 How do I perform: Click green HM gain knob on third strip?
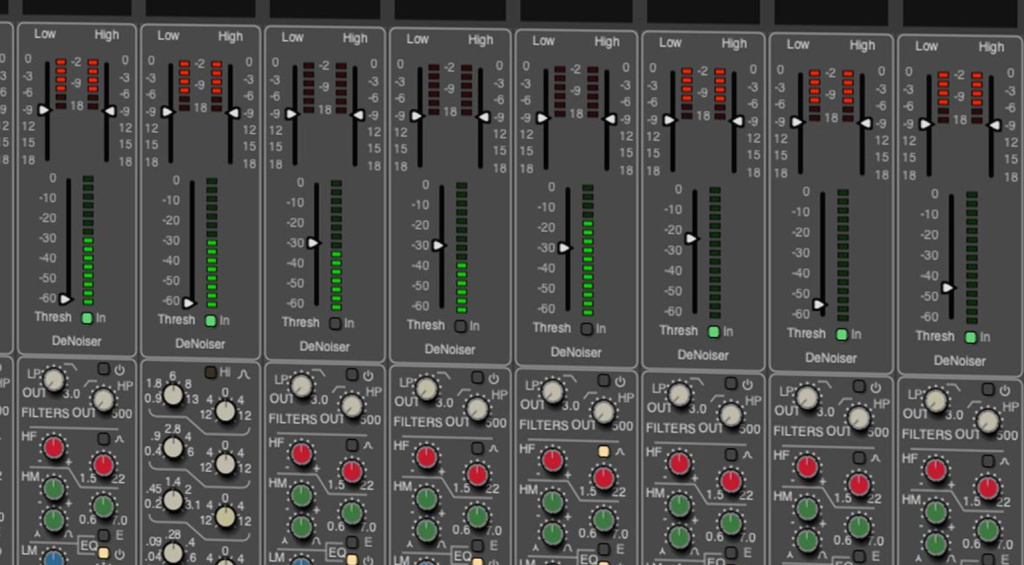click(301, 495)
